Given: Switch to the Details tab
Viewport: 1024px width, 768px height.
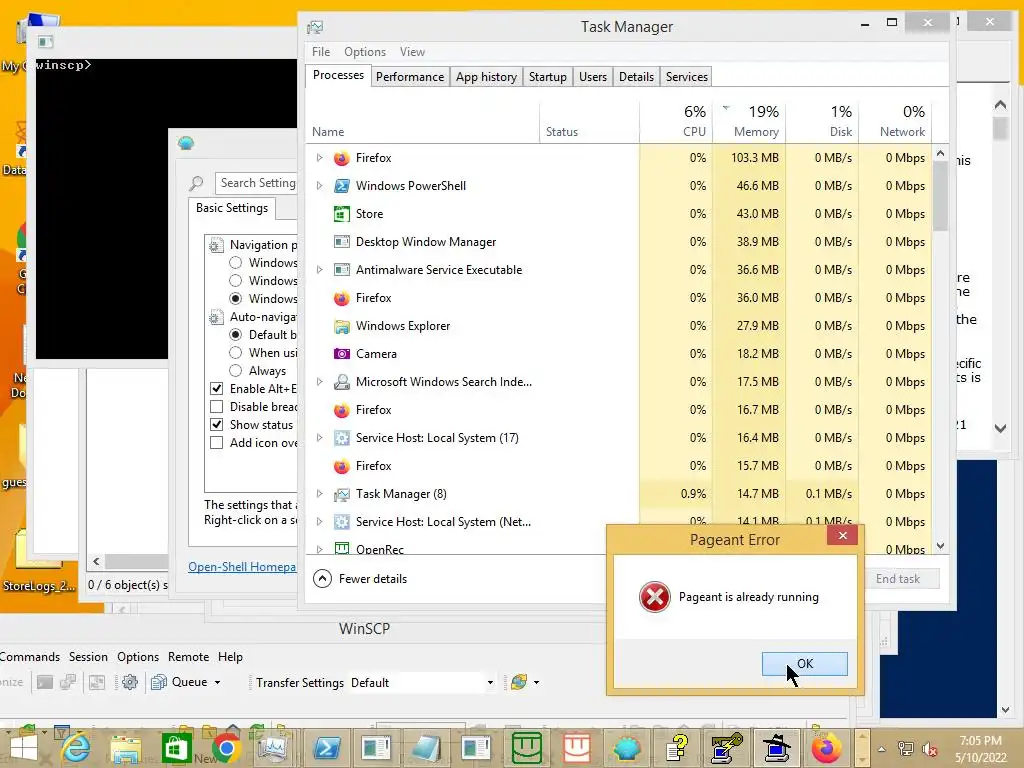Looking at the screenshot, I should 636,77.
